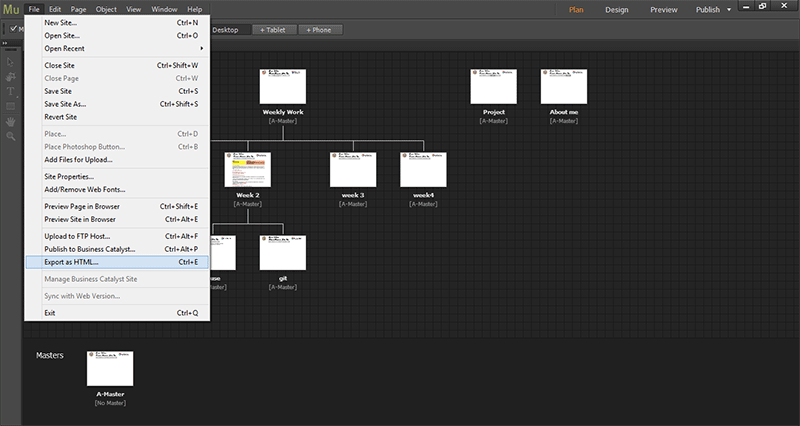The image size is (800, 426).
Task: Select the Week 2 page thumbnail
Action: (247, 169)
